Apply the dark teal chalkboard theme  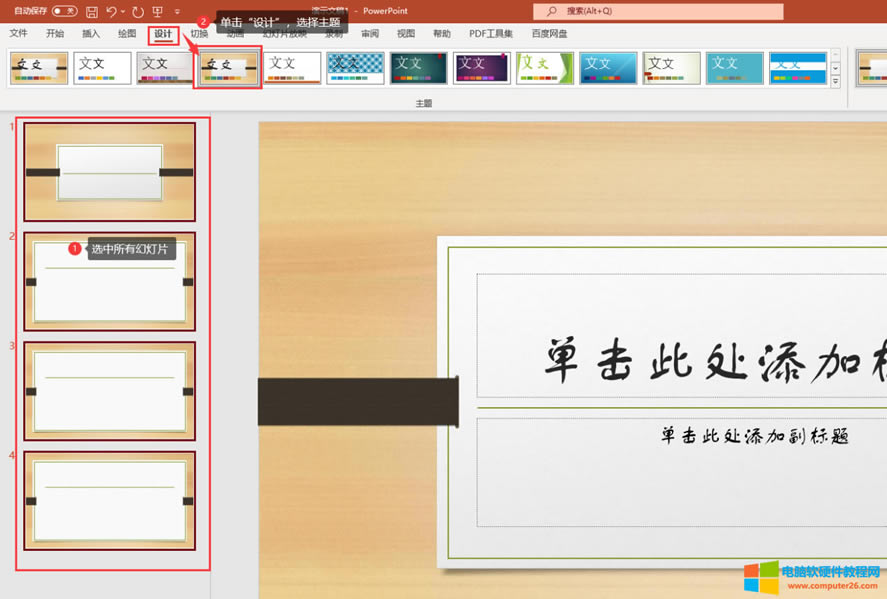coord(418,67)
